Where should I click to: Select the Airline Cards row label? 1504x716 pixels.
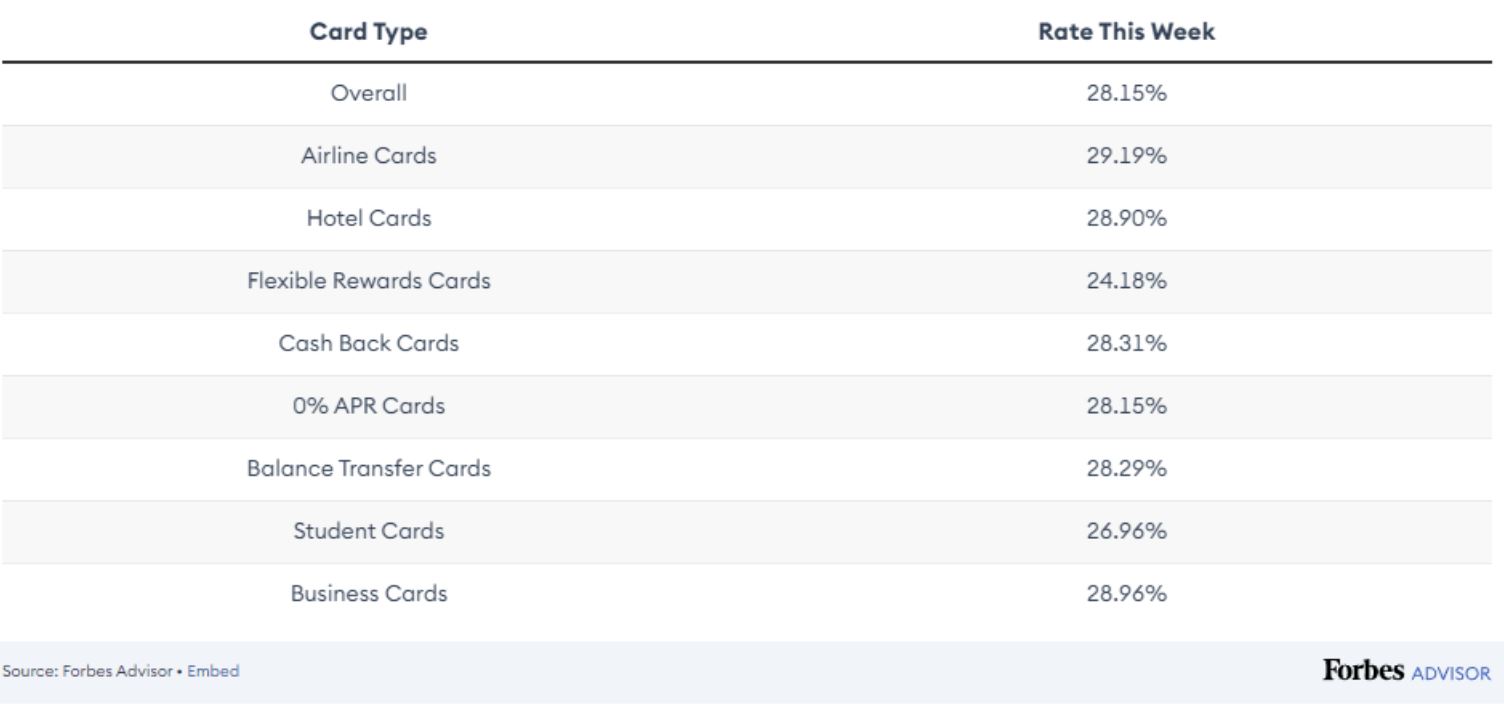[368, 156]
